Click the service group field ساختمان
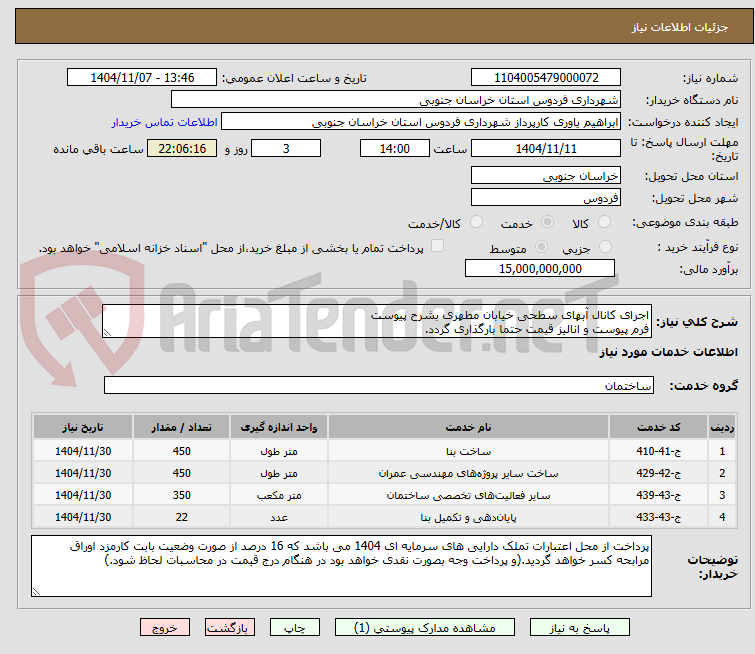Viewport: 755px width, 654px height. click(379, 385)
